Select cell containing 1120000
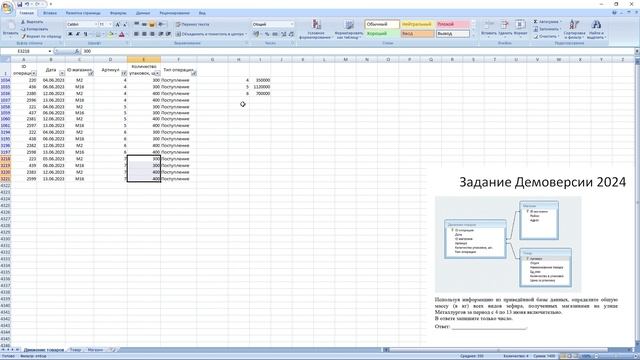The width and height of the screenshot is (640, 360). point(260,87)
